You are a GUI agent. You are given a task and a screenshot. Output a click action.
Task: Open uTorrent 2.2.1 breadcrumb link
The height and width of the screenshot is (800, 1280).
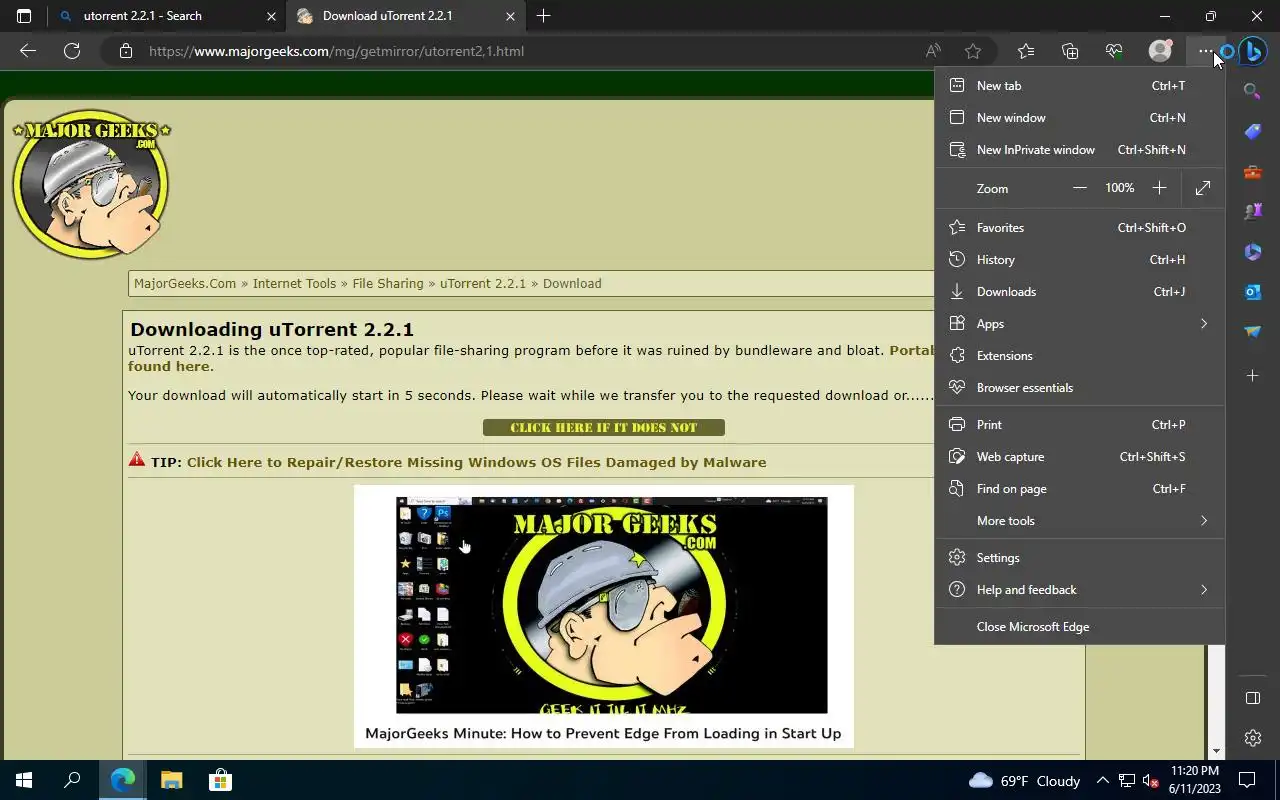[483, 284]
